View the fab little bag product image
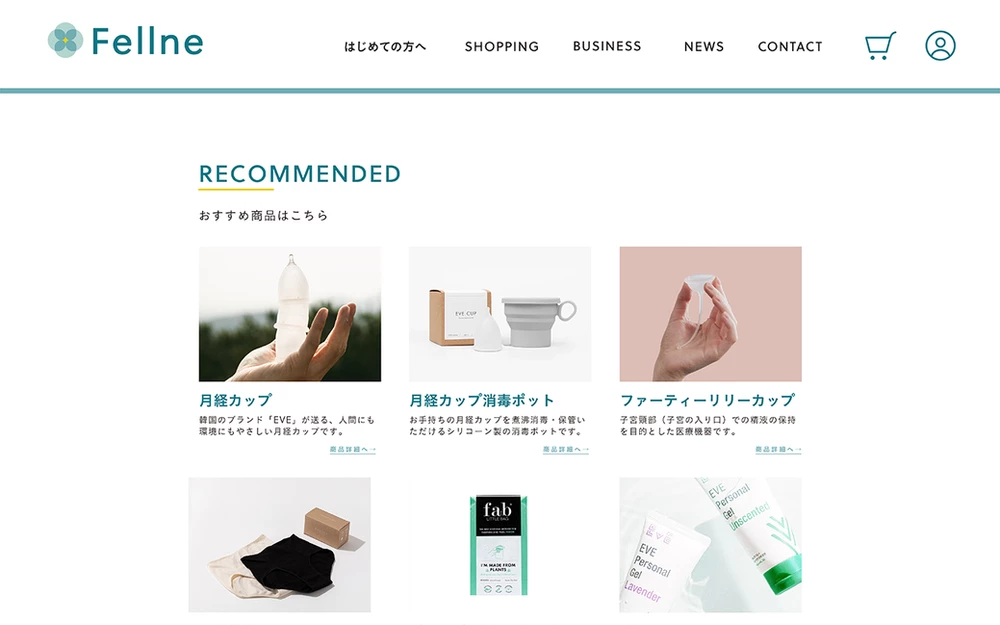 point(499,545)
